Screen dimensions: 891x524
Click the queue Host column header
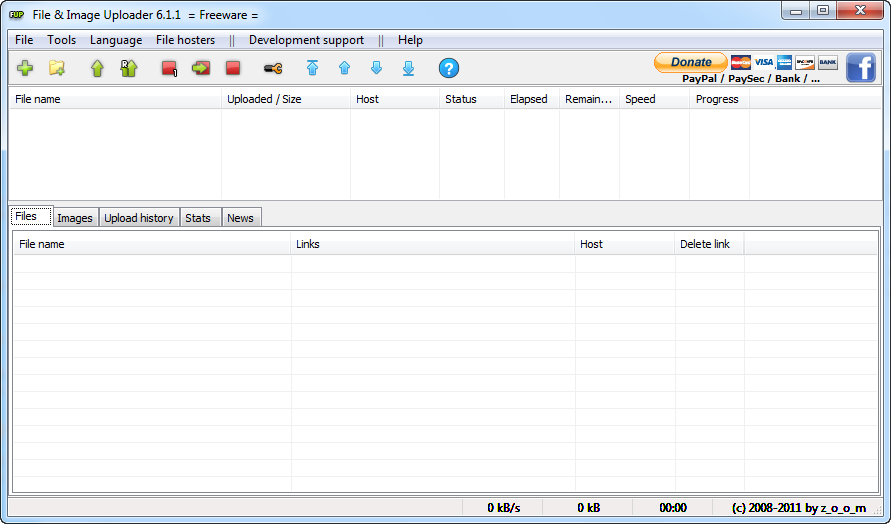(395, 99)
